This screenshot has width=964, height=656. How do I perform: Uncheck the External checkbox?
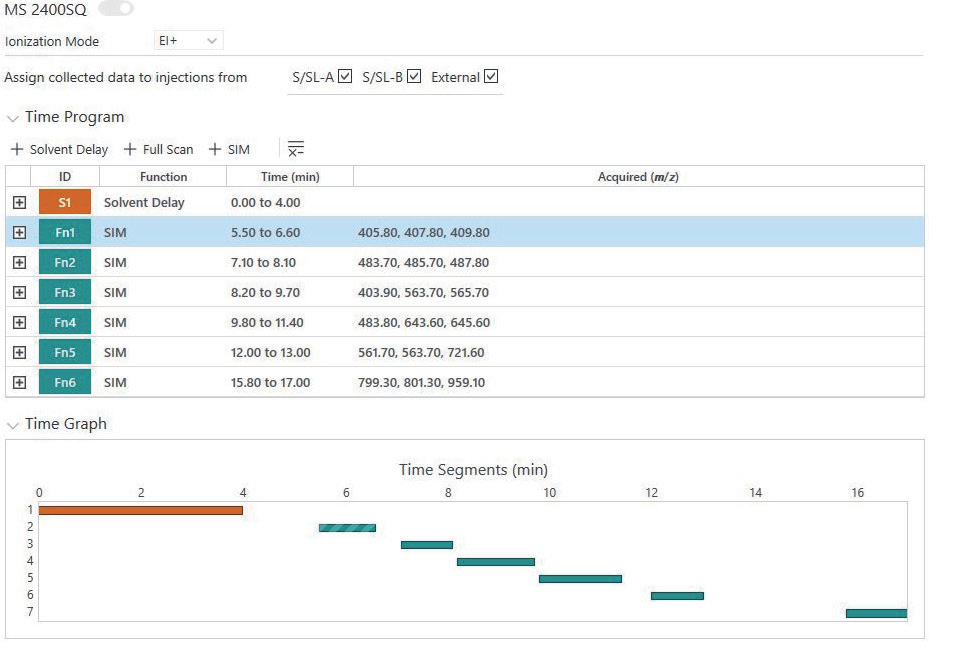491,76
